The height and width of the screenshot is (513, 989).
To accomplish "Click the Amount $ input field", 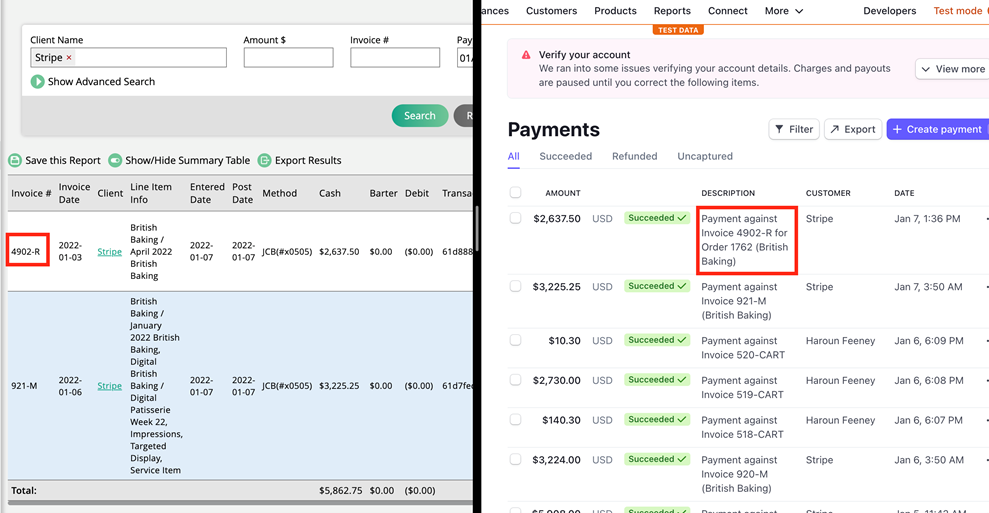I will point(288,58).
